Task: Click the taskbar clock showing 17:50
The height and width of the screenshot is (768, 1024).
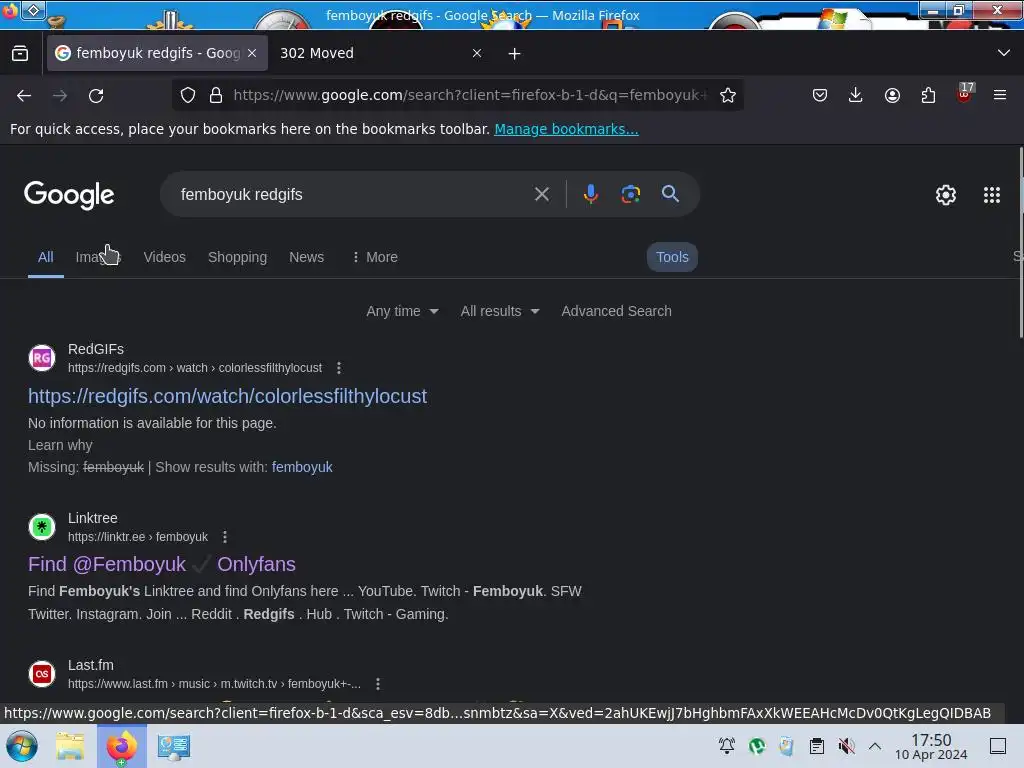Action: click(x=931, y=746)
